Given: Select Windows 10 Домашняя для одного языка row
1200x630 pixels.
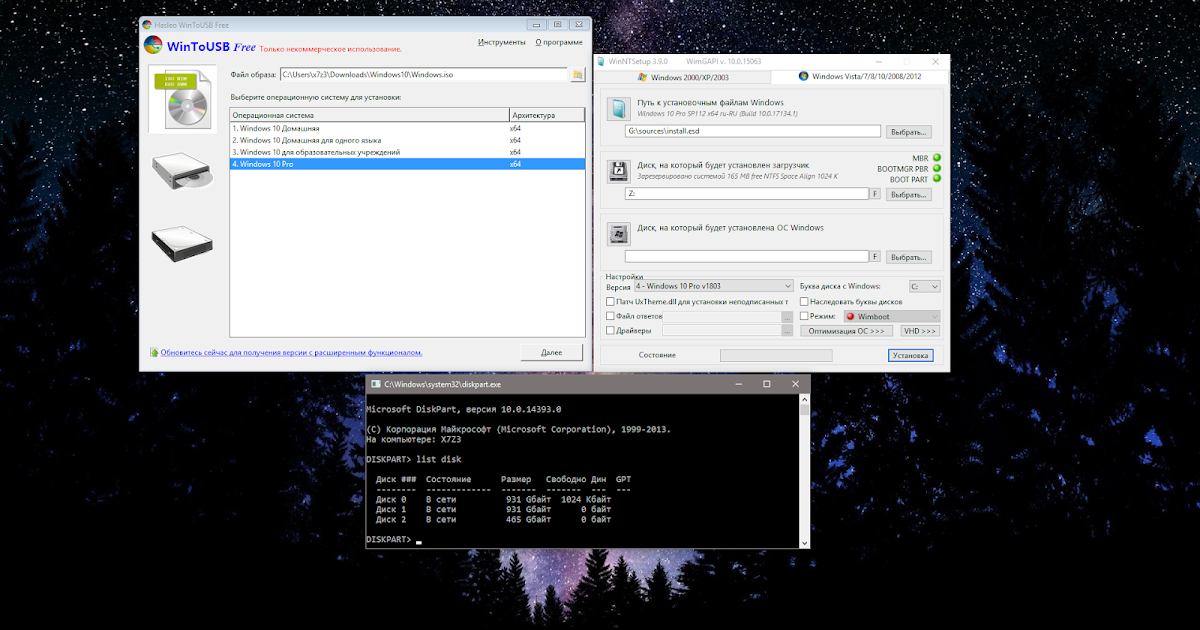Looking at the screenshot, I should tap(407, 140).
